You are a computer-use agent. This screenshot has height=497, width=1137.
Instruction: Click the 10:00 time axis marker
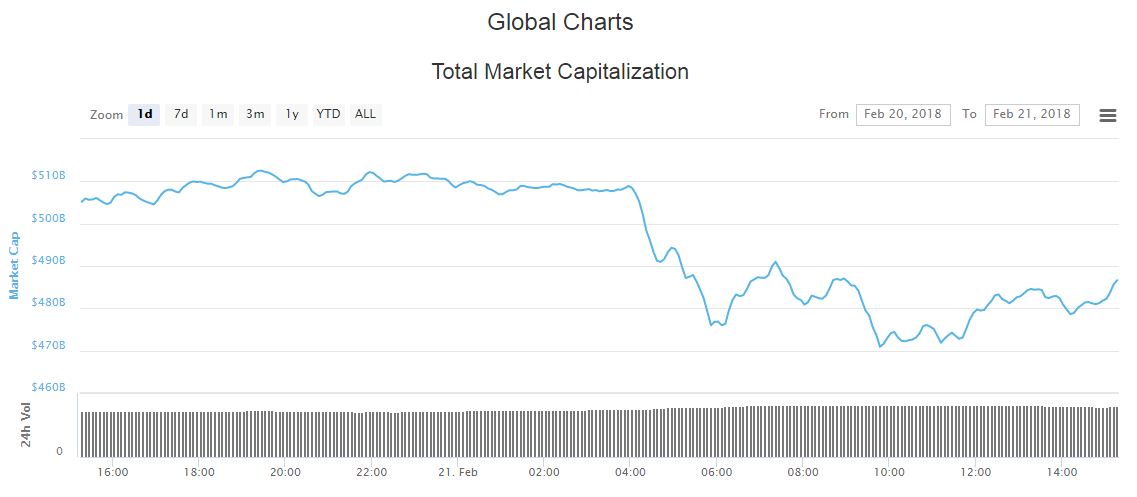coord(889,472)
